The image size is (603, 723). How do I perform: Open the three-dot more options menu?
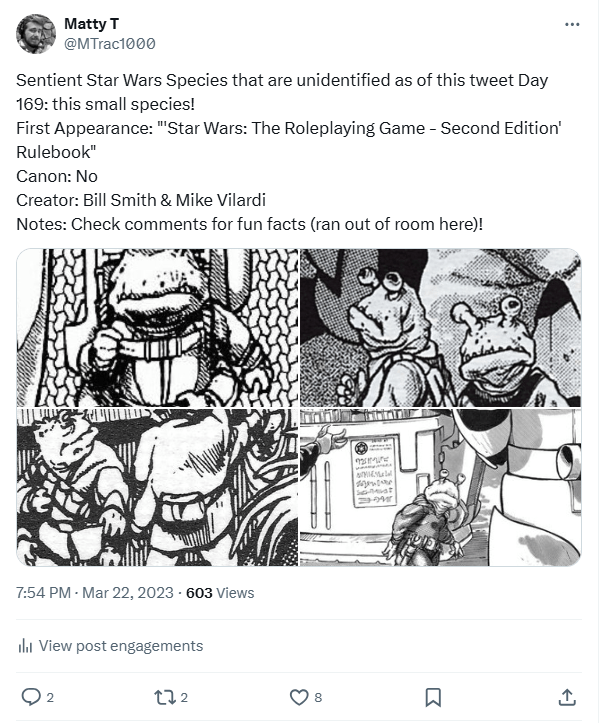coord(572,23)
